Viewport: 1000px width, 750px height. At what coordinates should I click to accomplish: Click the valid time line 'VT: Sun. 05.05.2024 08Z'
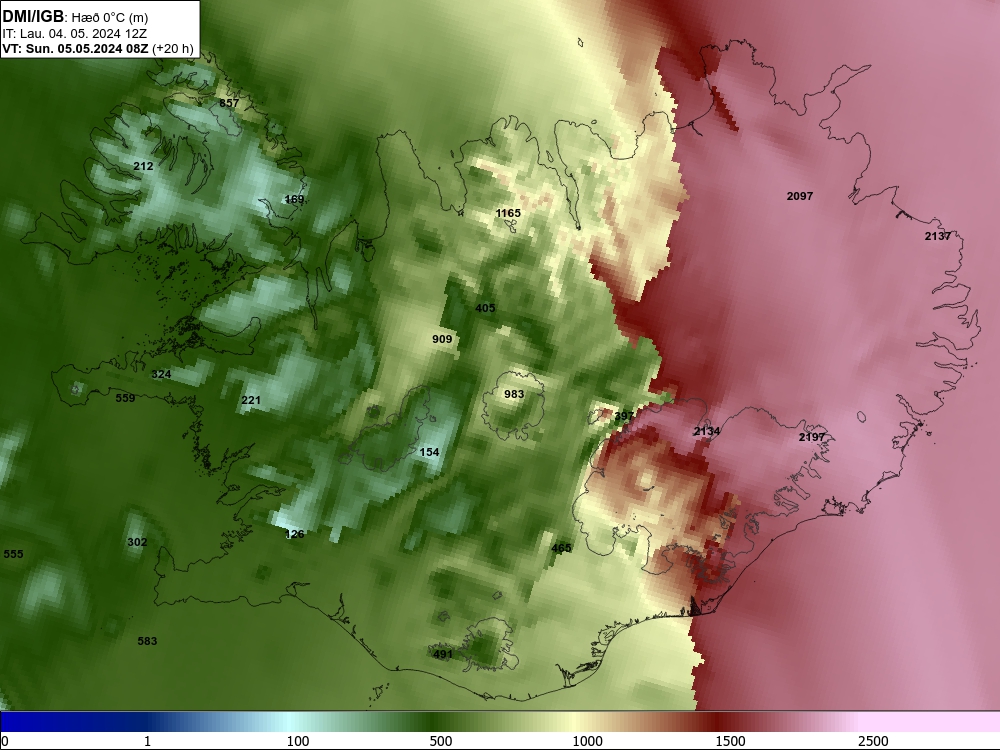76,48
